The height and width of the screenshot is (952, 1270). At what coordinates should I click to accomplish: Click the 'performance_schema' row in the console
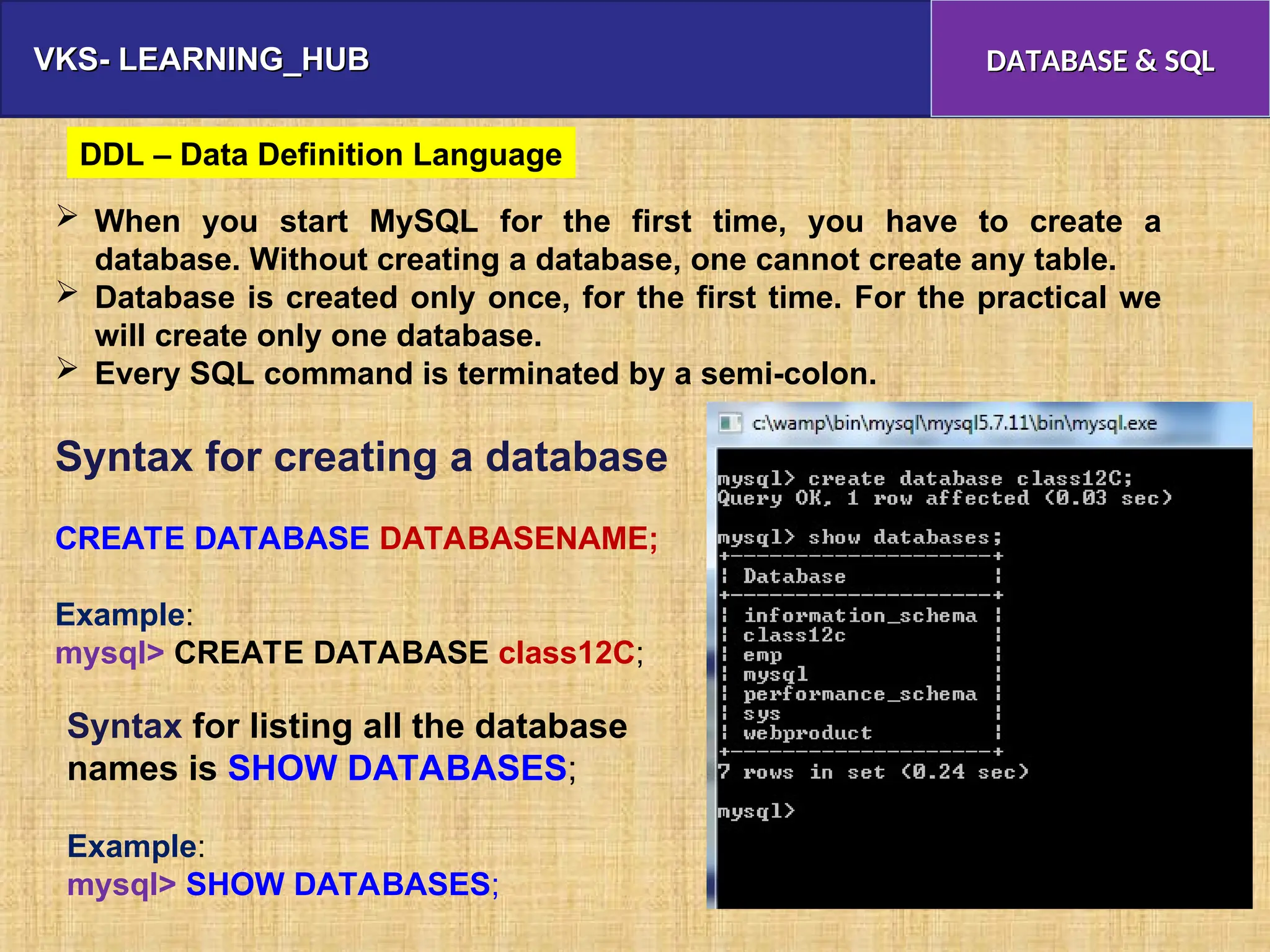point(860,694)
